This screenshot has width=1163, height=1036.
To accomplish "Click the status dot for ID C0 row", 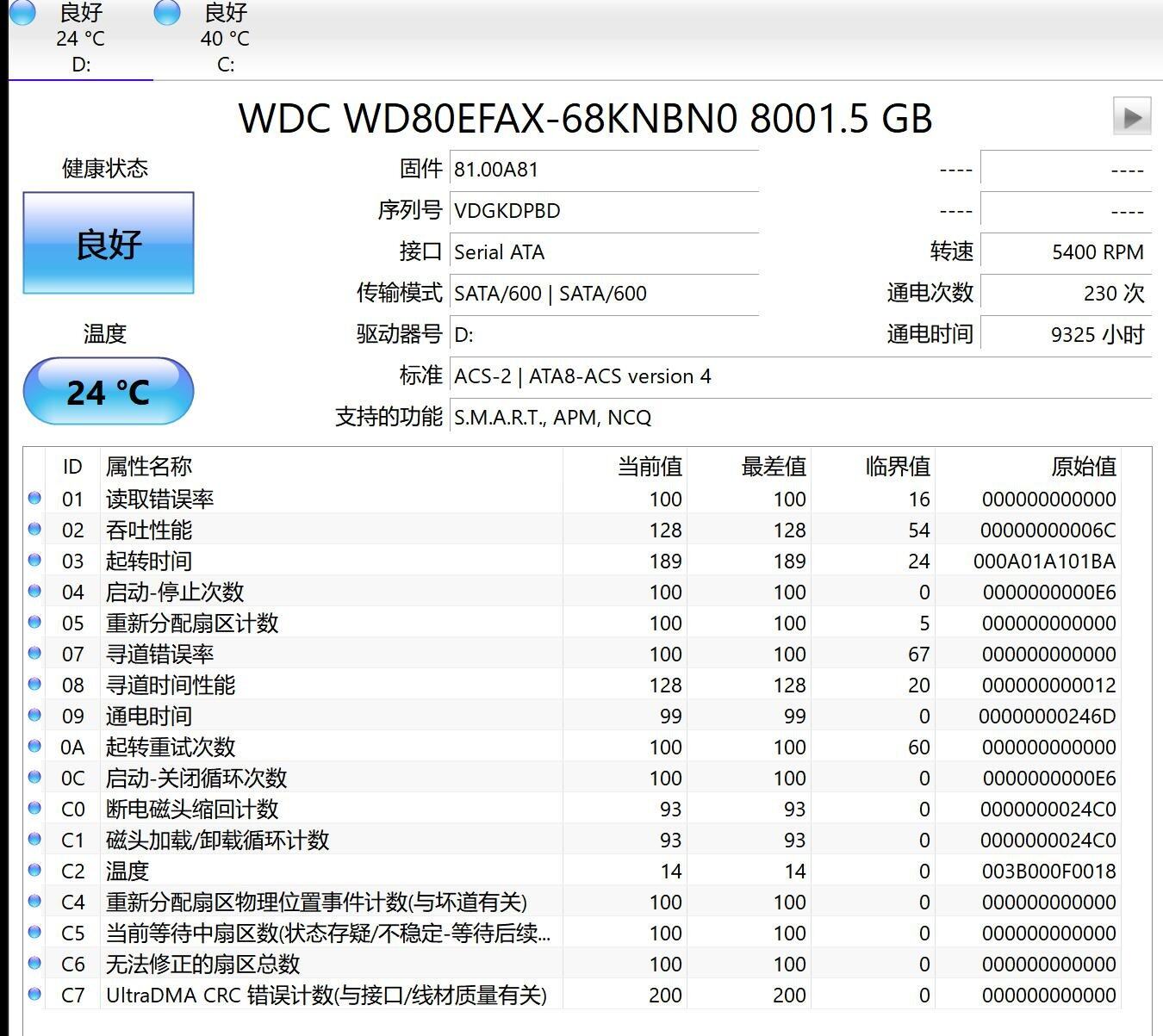I will [34, 808].
